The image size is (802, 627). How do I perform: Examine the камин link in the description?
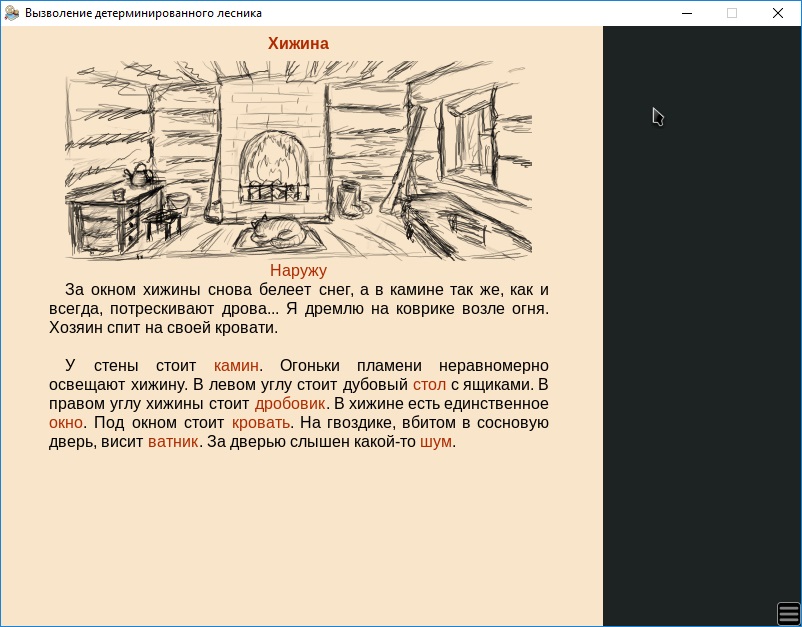236,366
